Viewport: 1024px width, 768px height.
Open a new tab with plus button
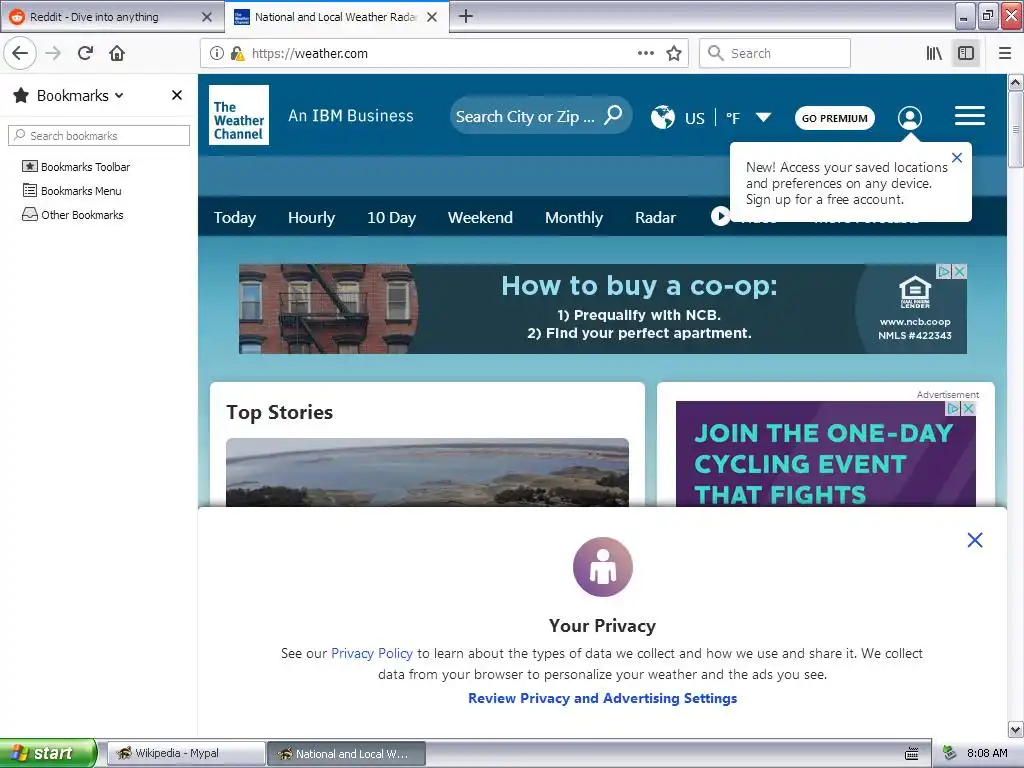[x=466, y=16]
